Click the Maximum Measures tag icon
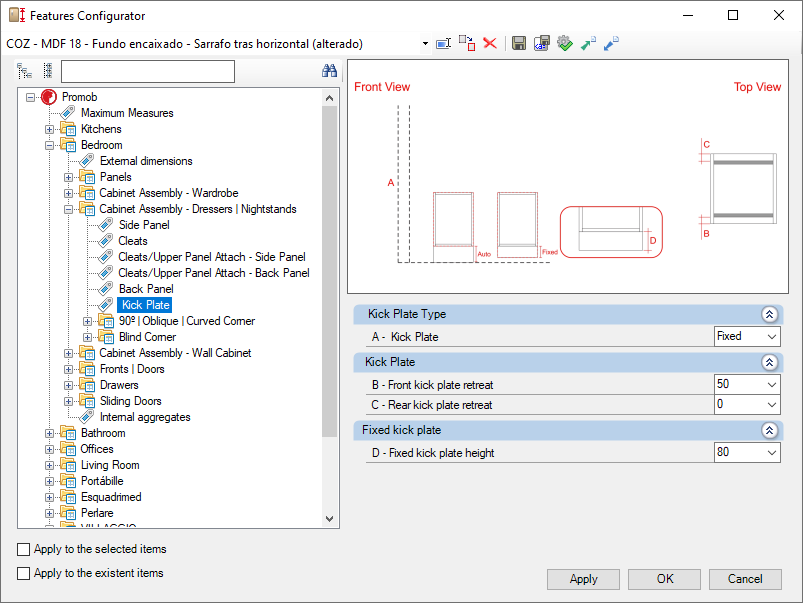803x603 pixels. pos(68,113)
